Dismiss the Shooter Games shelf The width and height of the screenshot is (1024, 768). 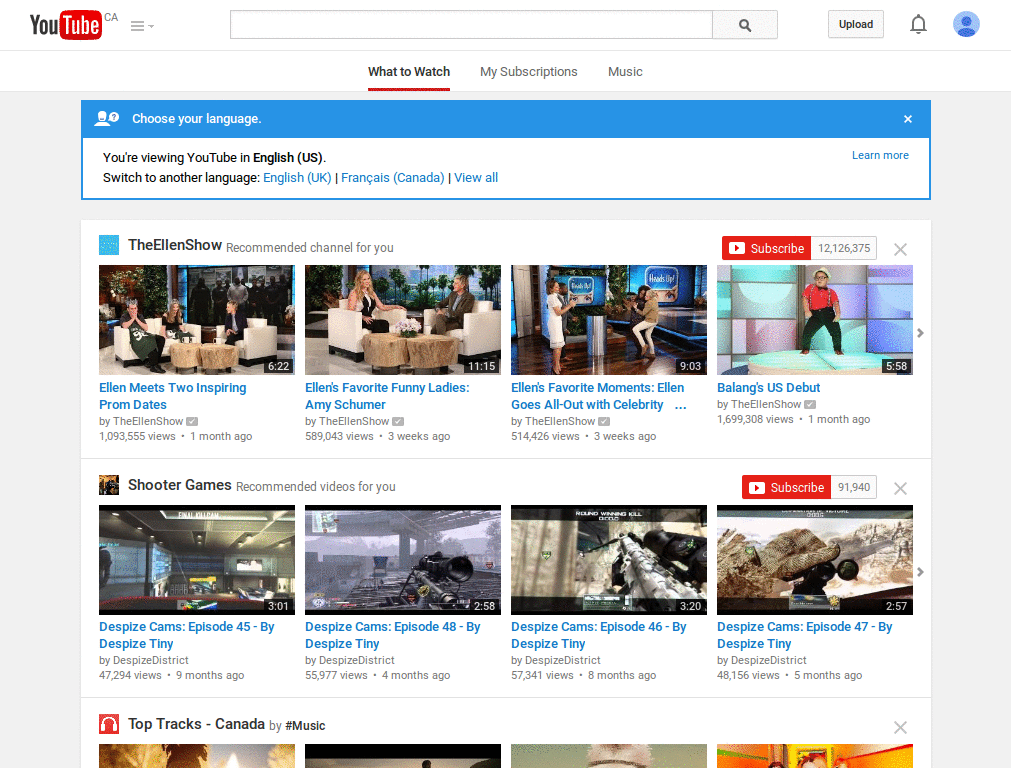(900, 488)
